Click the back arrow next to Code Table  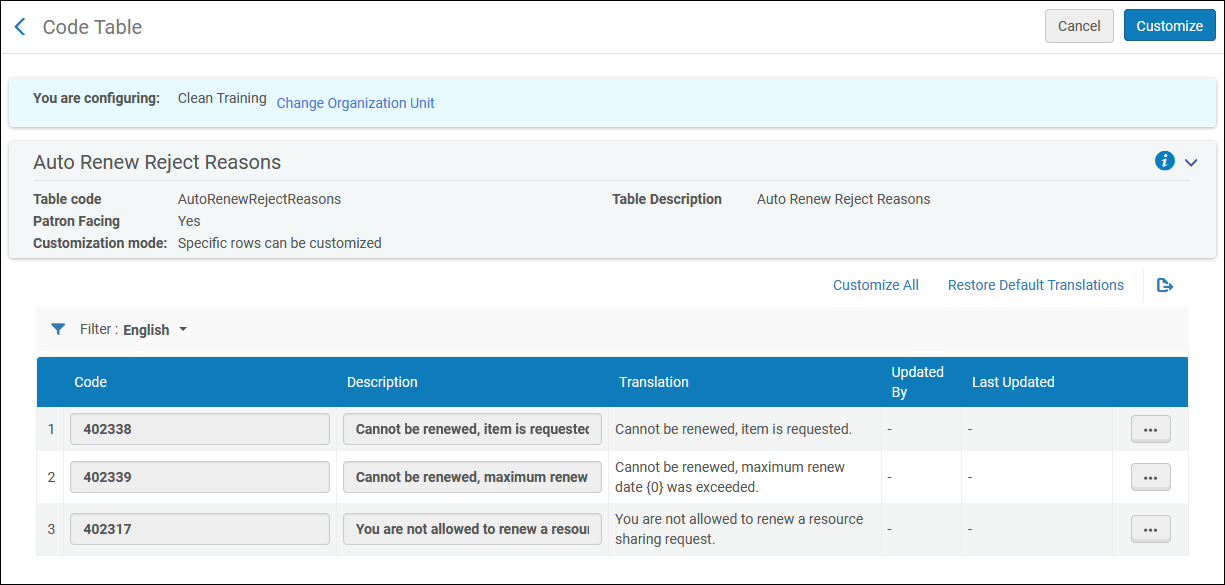(20, 27)
